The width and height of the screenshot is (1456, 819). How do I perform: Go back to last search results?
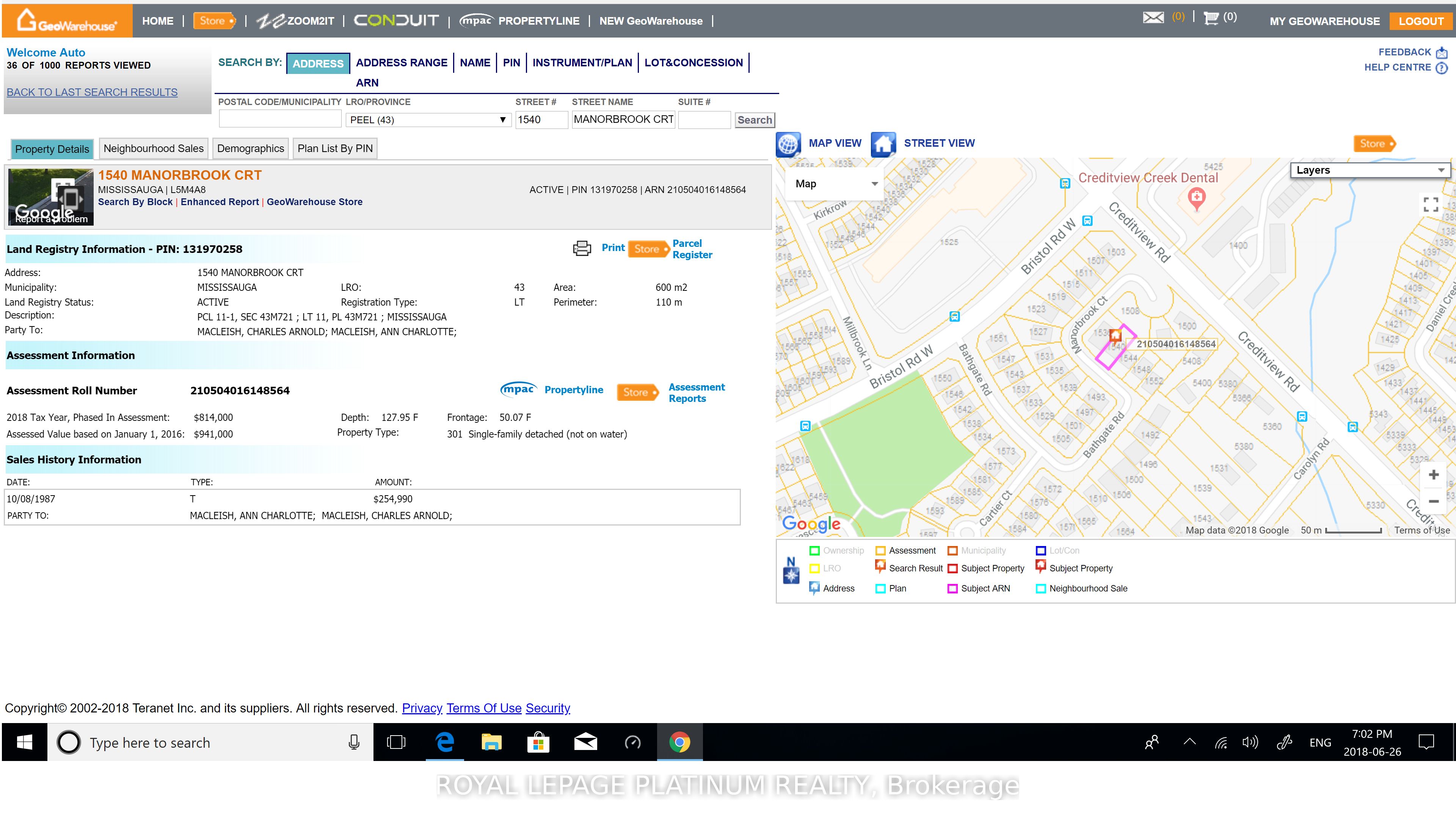[x=92, y=92]
